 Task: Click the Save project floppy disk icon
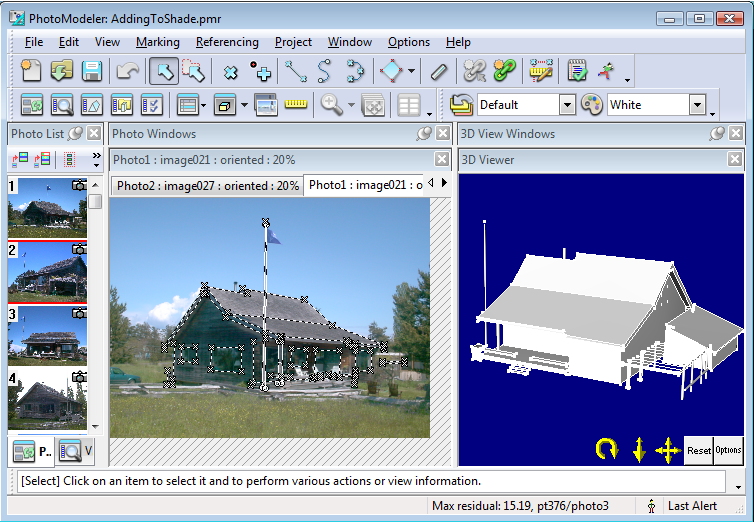[x=92, y=71]
